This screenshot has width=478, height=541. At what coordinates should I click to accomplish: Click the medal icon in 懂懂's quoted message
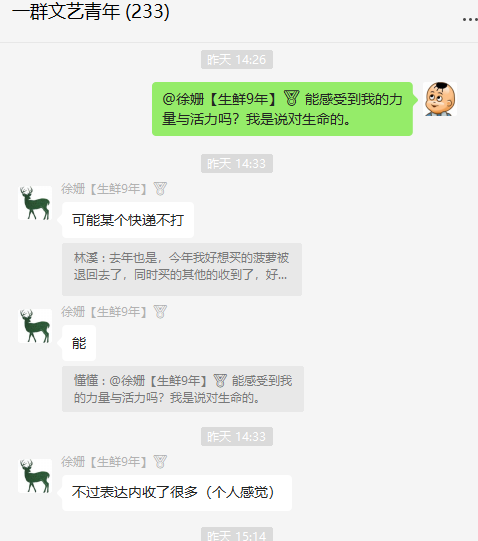click(x=220, y=381)
